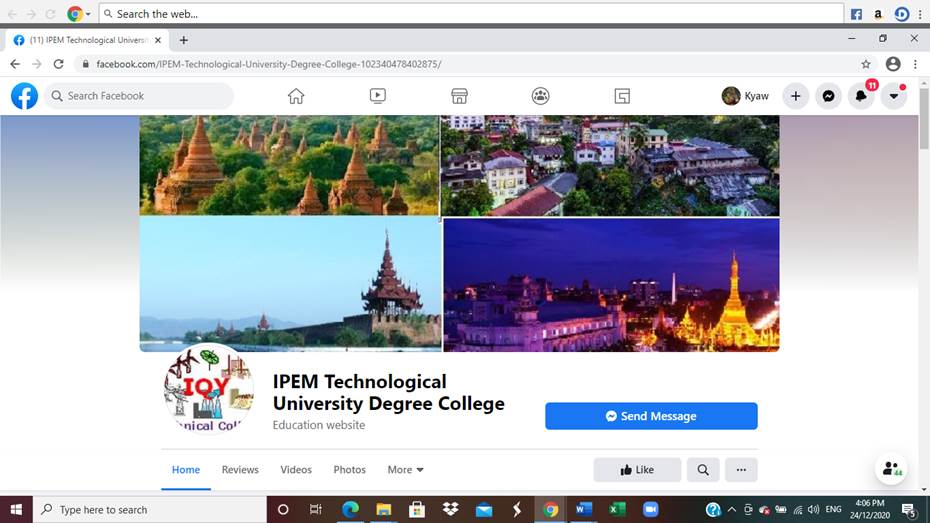
Task: Open Chrome three-dot menu
Action: (915, 64)
